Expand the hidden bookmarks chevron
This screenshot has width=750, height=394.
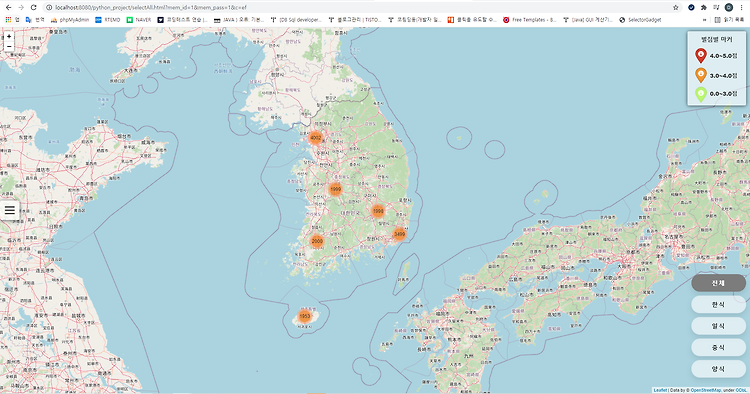(x=705, y=20)
